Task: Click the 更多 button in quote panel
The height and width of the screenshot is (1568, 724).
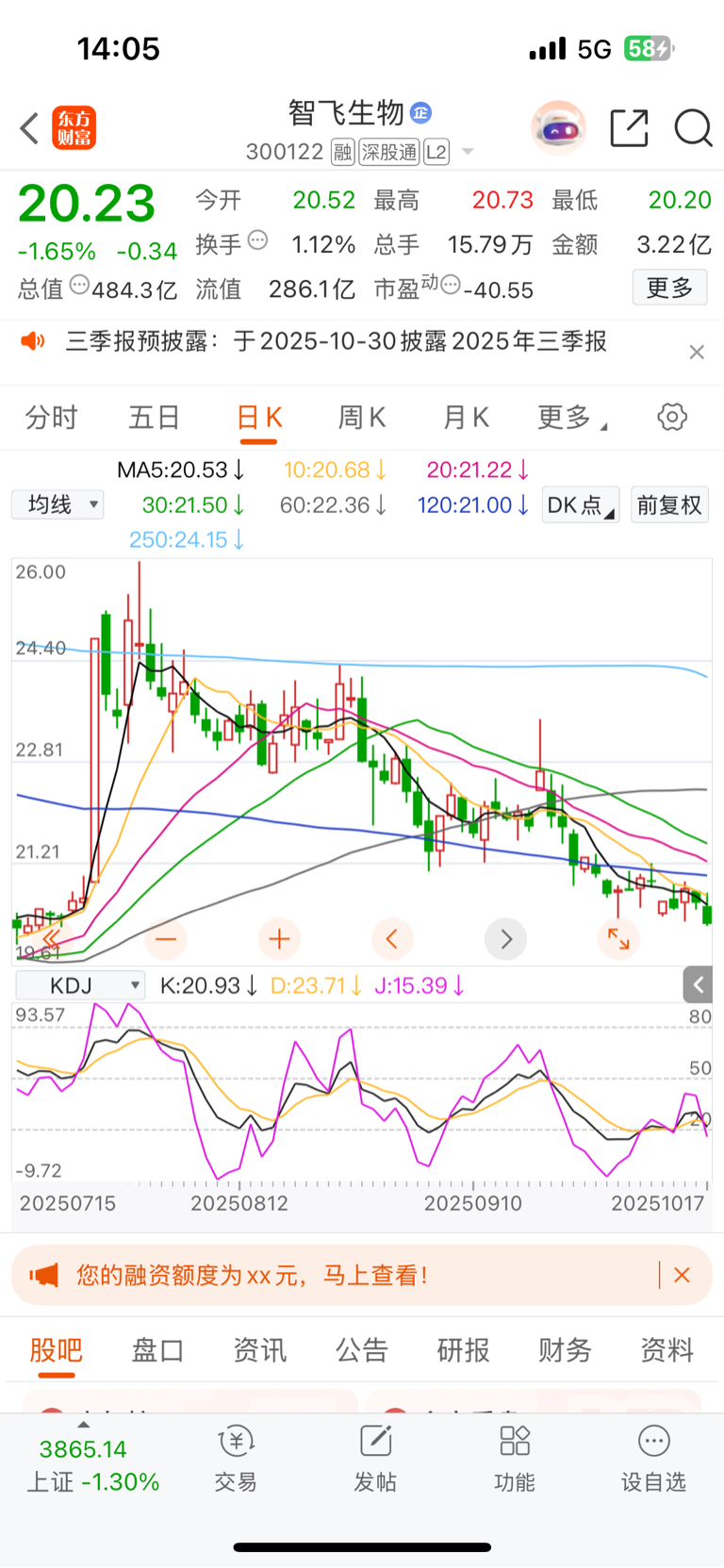Action: point(669,288)
